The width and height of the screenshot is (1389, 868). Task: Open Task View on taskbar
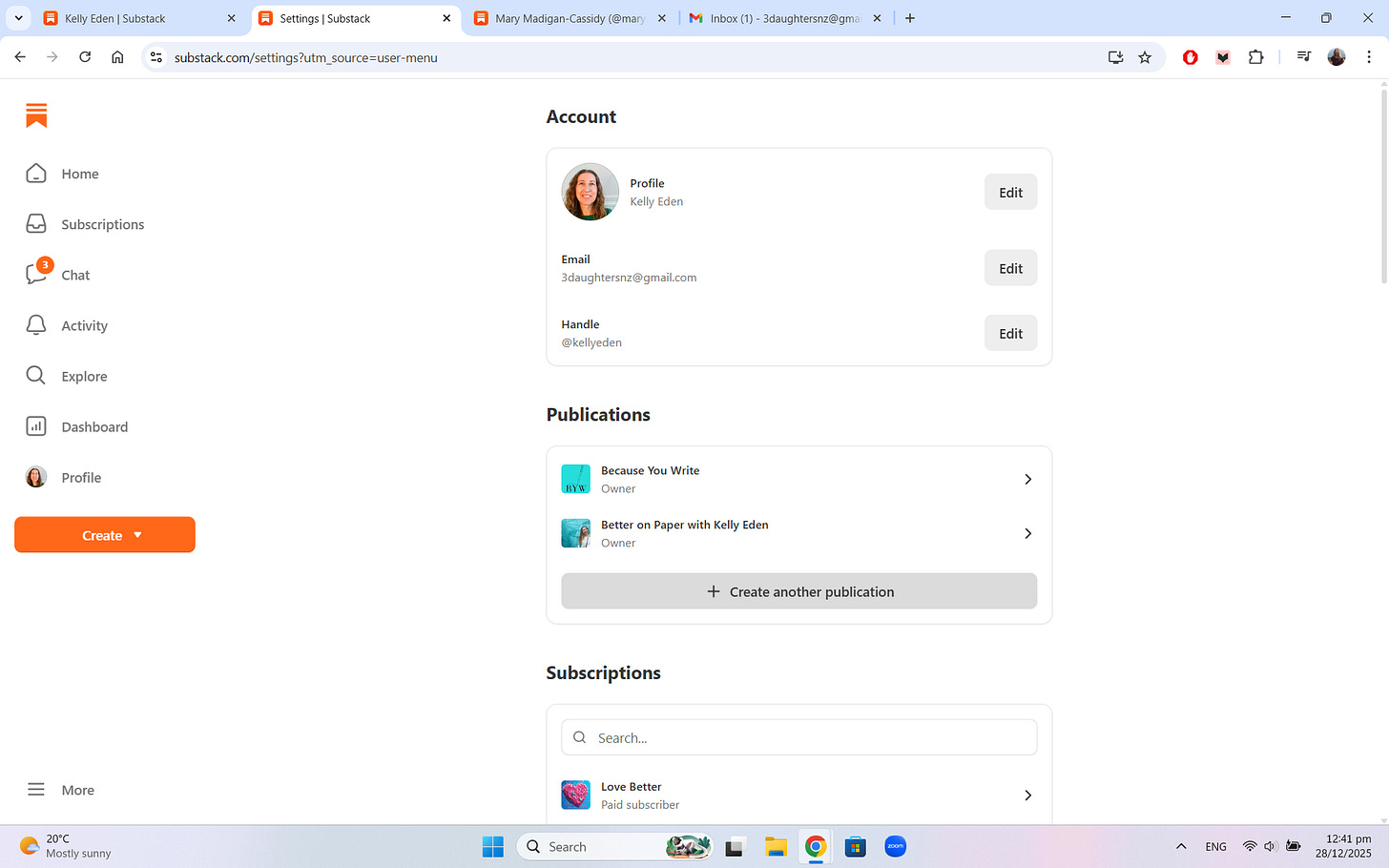[x=735, y=846]
